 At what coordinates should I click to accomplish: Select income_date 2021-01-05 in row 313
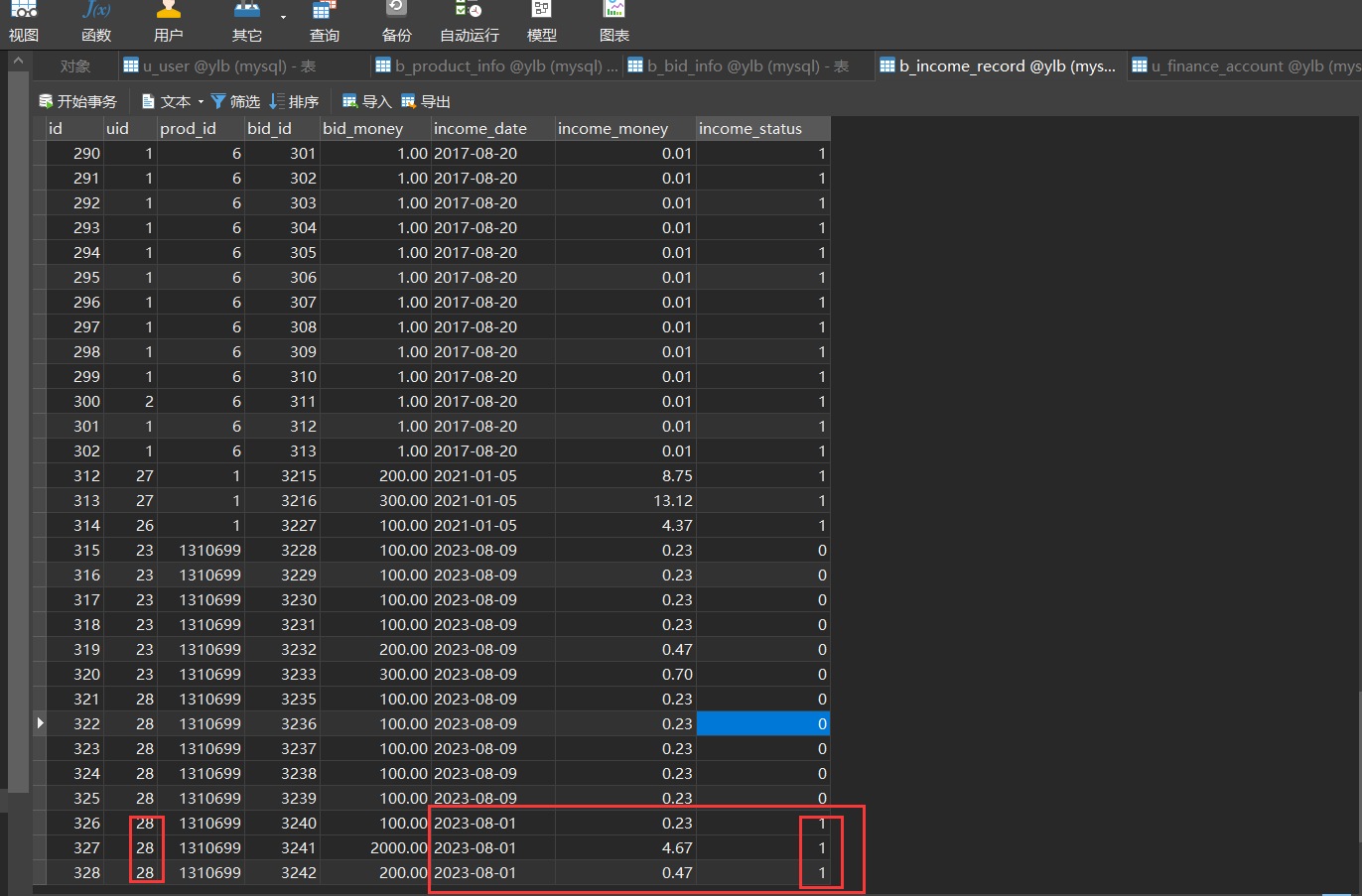(x=492, y=500)
